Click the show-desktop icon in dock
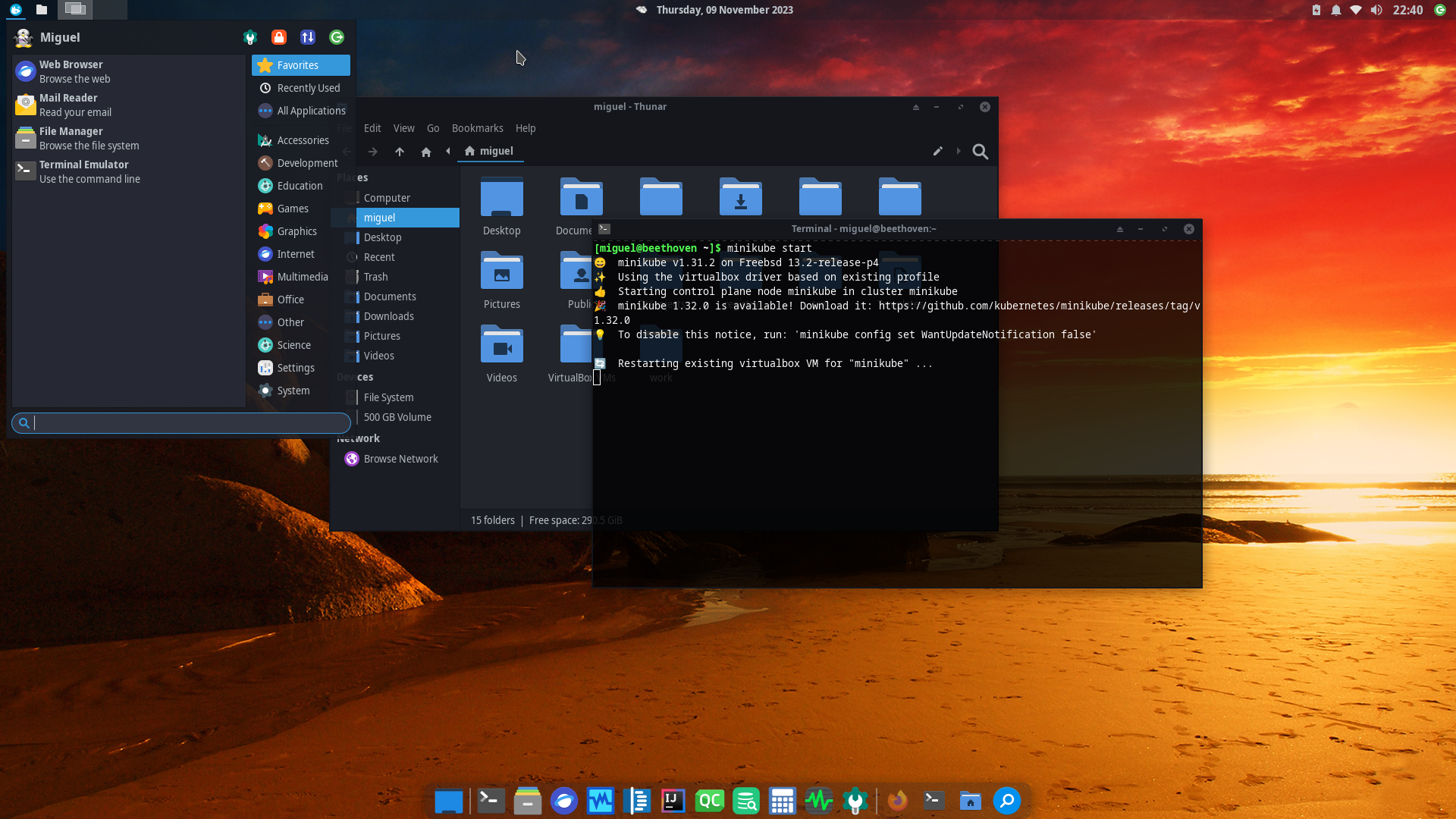The width and height of the screenshot is (1456, 819). coord(449,801)
